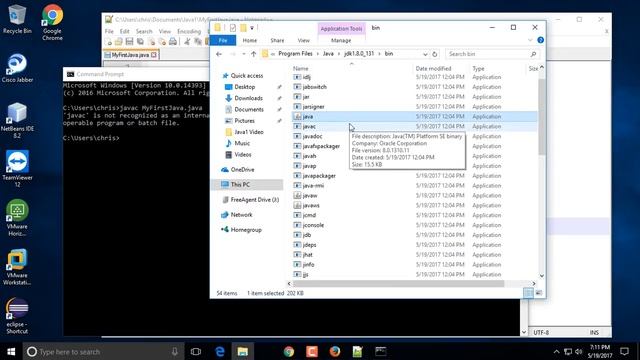Select OneDrive in navigation pane
Viewport: 640px width, 360px height.
(x=242, y=170)
